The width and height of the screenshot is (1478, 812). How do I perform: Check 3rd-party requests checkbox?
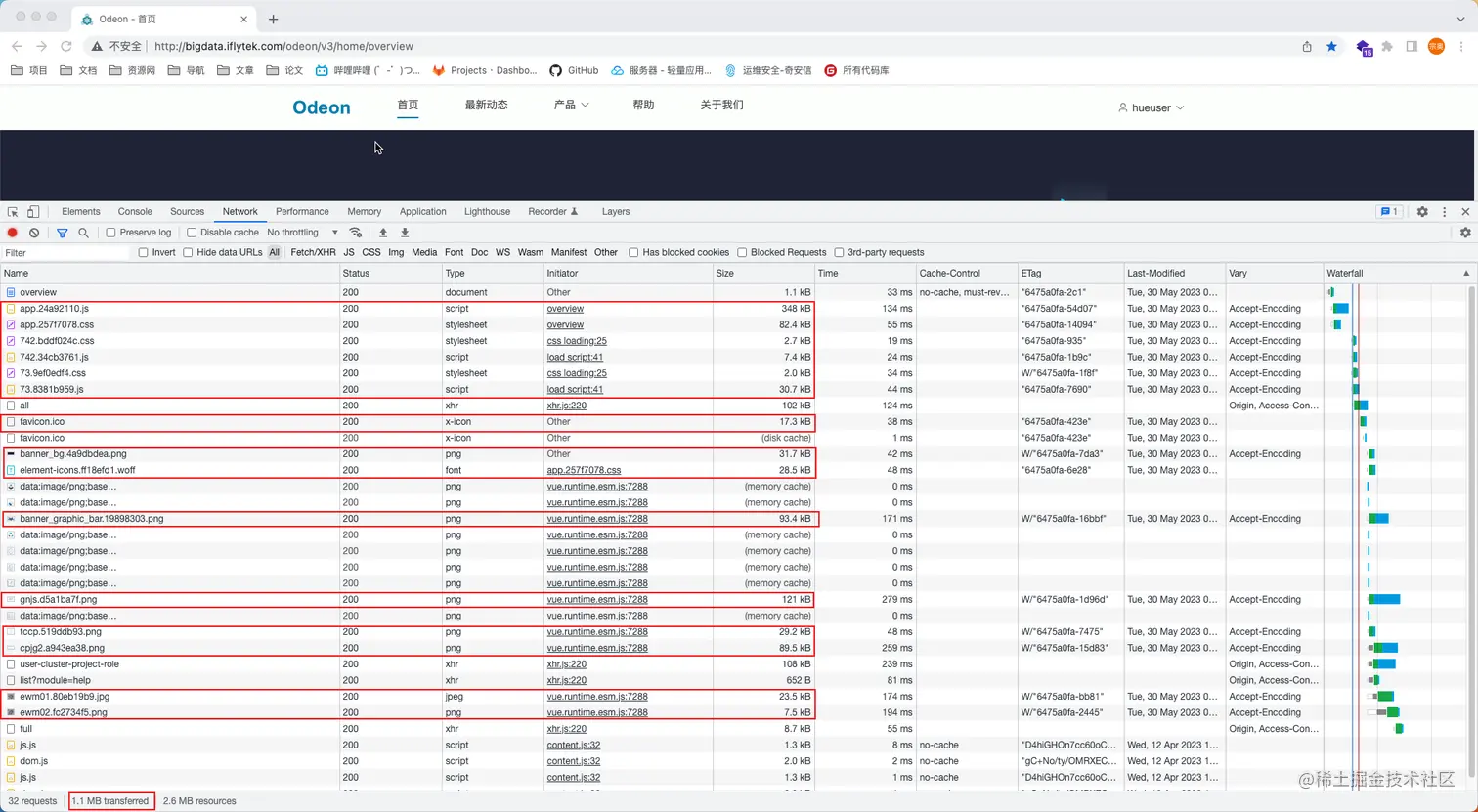(x=839, y=252)
